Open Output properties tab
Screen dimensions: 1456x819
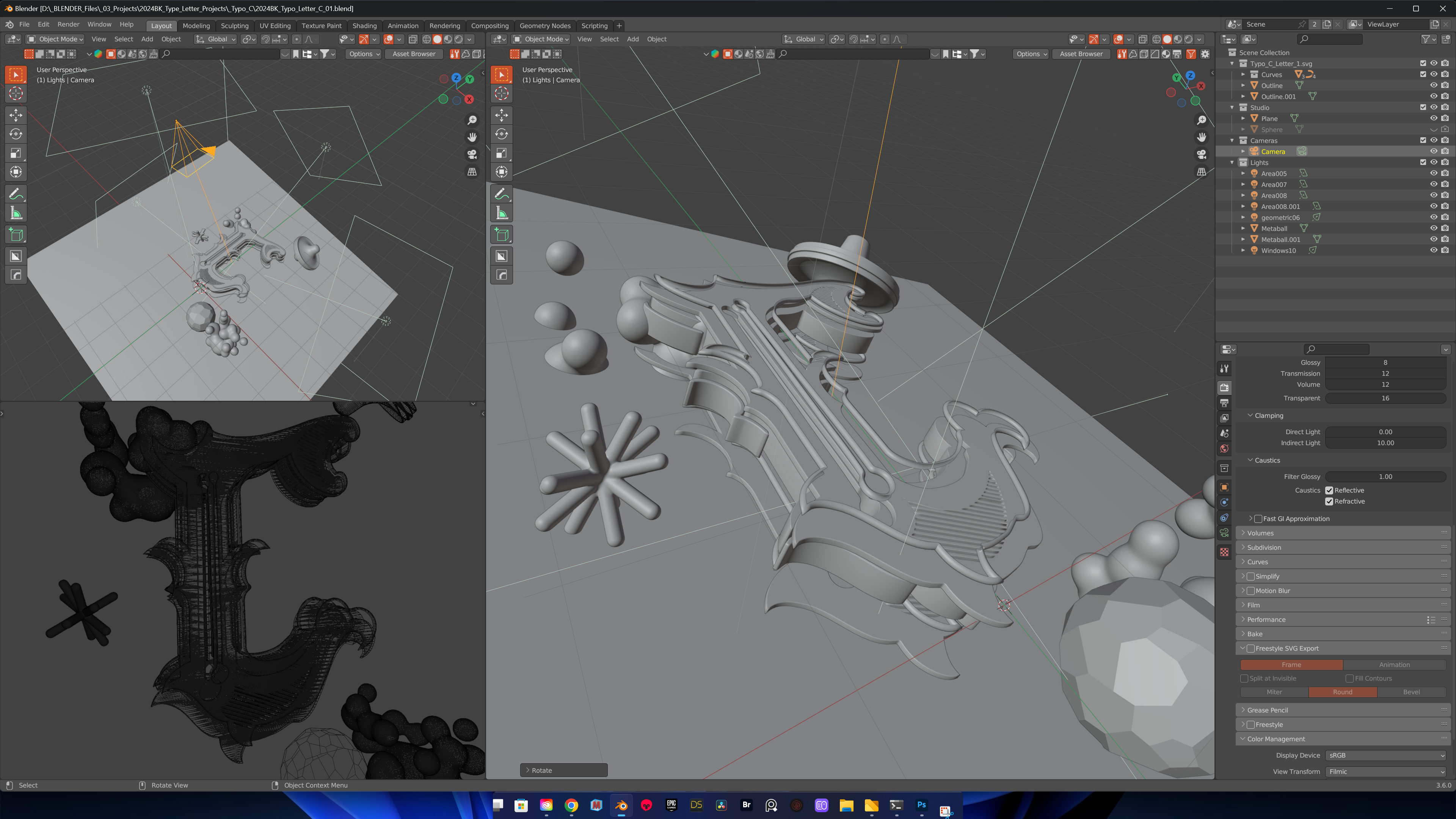point(1224,403)
